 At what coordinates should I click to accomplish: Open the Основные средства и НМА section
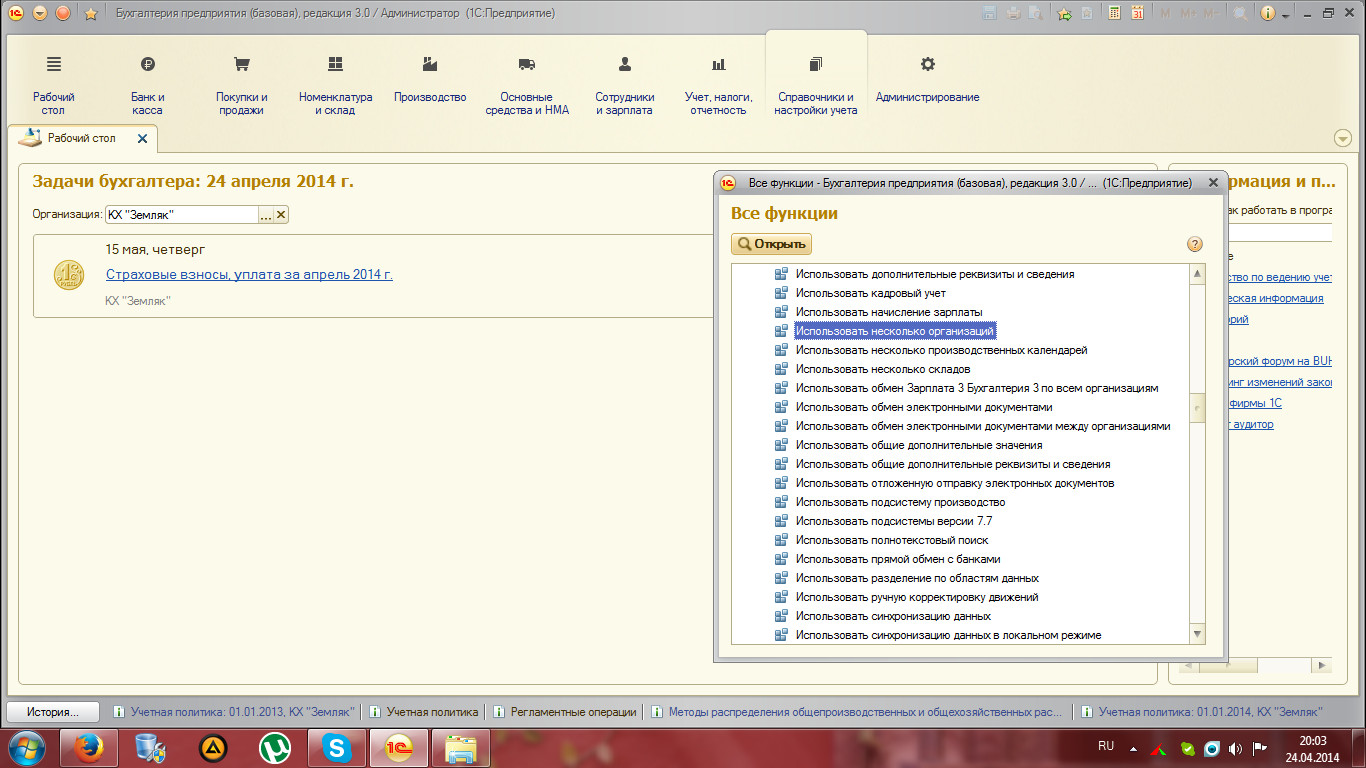527,87
